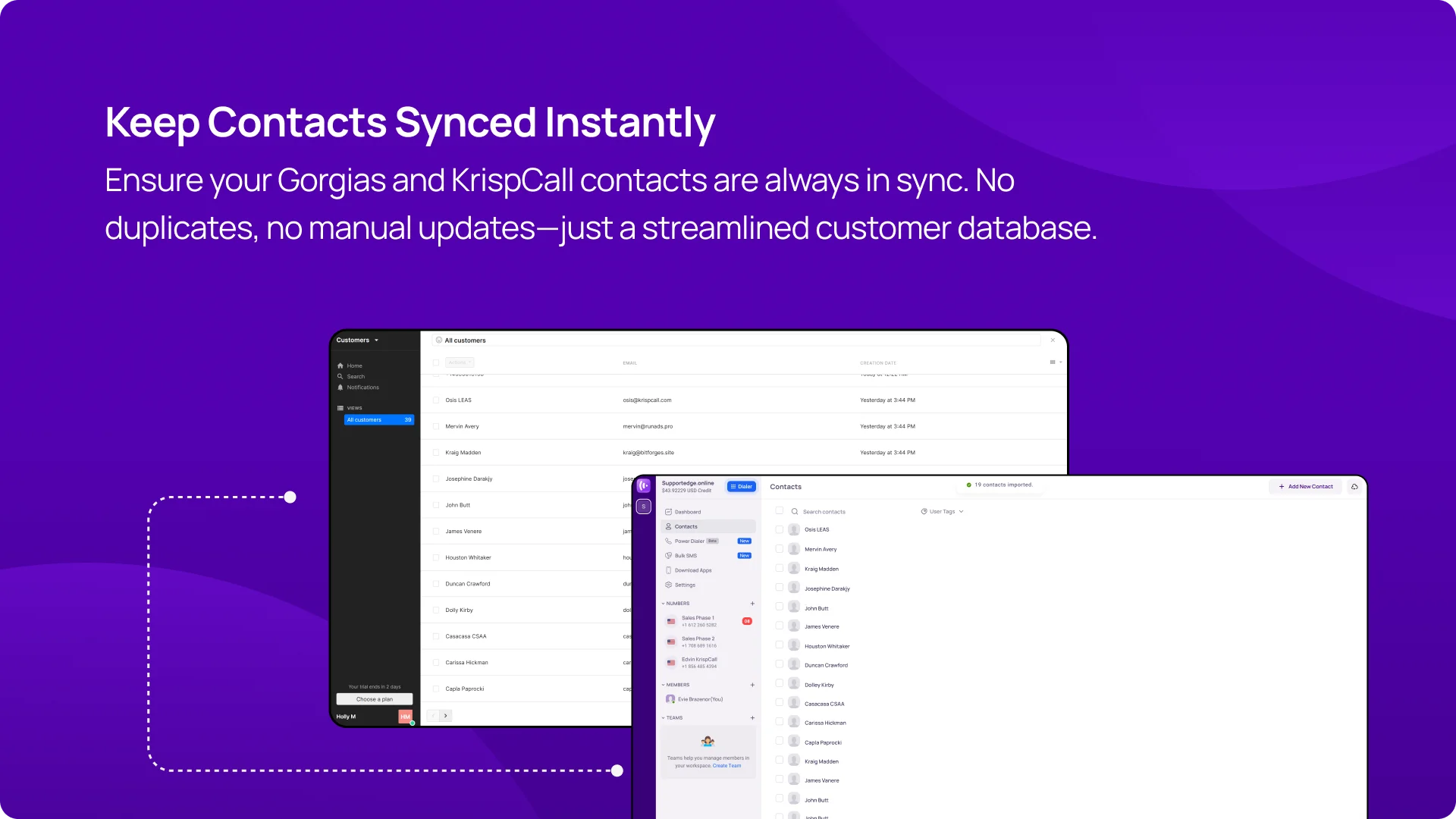Check Mervin Avery in KrispCall contacts

(x=780, y=549)
